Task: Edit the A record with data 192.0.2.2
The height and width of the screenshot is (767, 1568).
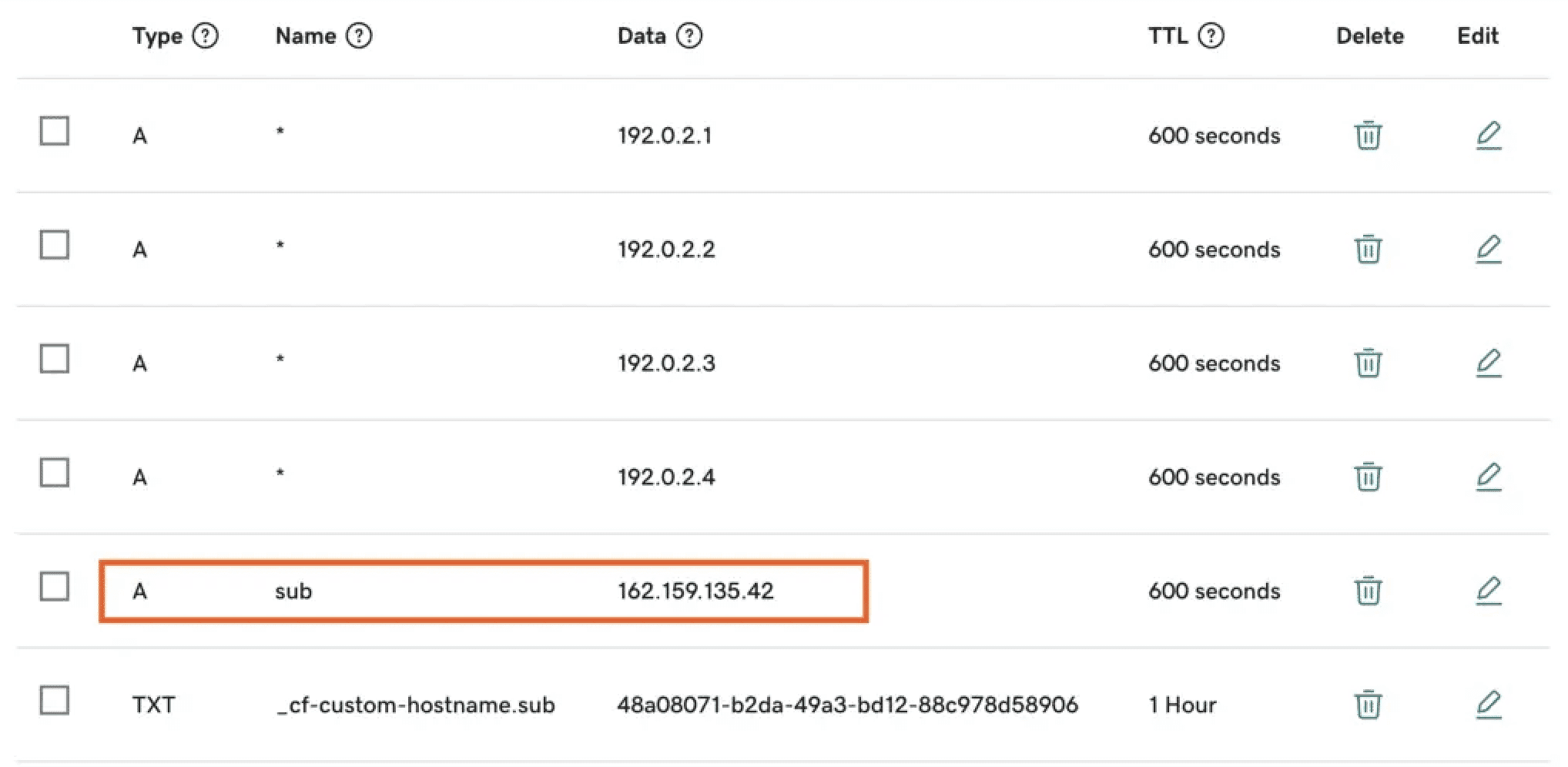Action: point(1488,250)
